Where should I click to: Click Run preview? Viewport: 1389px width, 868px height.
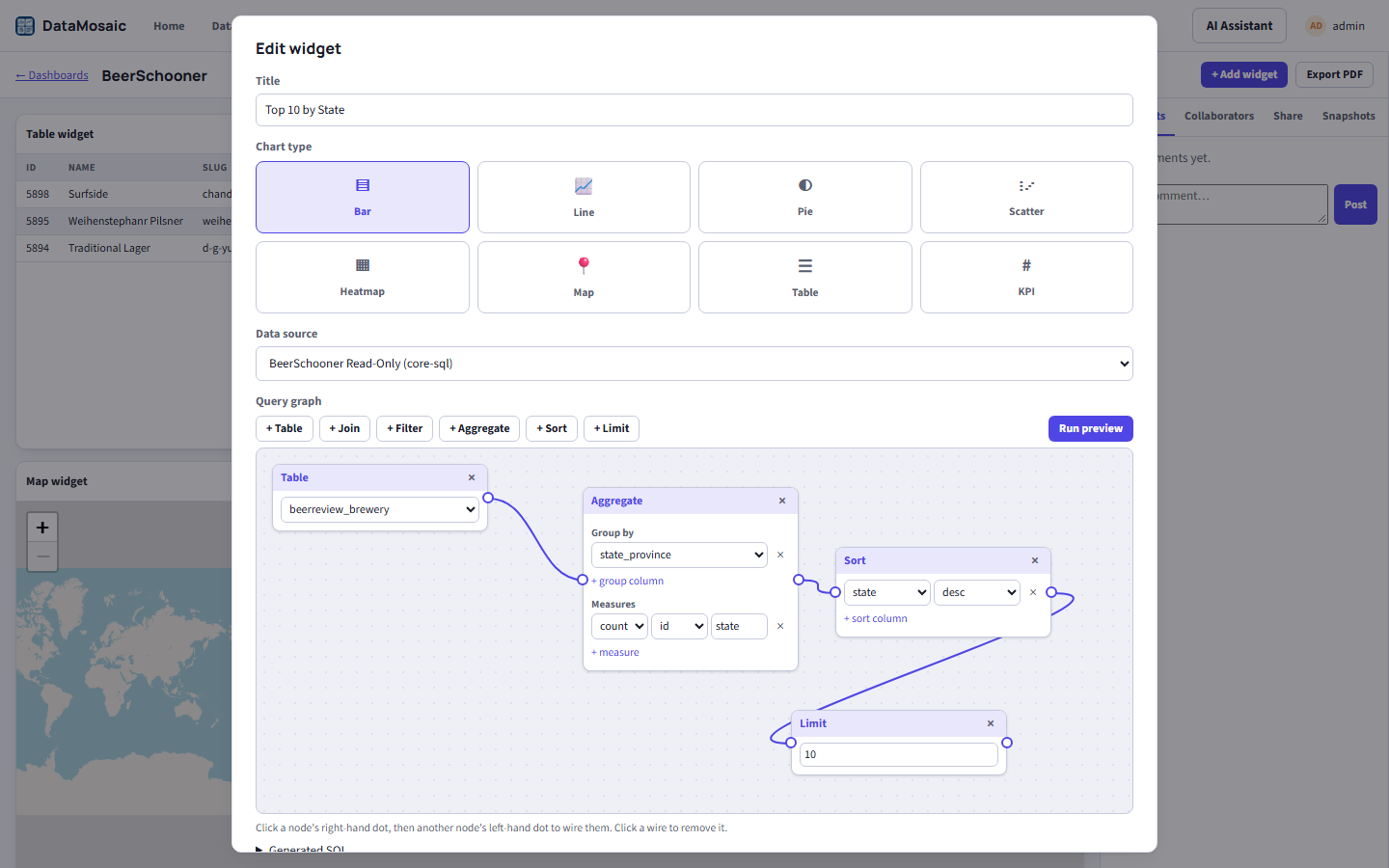pyautogui.click(x=1091, y=428)
